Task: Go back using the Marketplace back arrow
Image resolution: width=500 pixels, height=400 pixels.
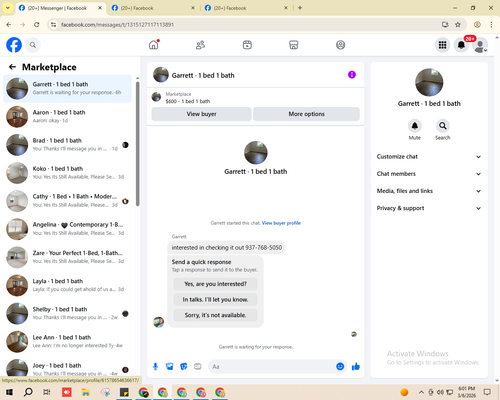Action: [13, 67]
